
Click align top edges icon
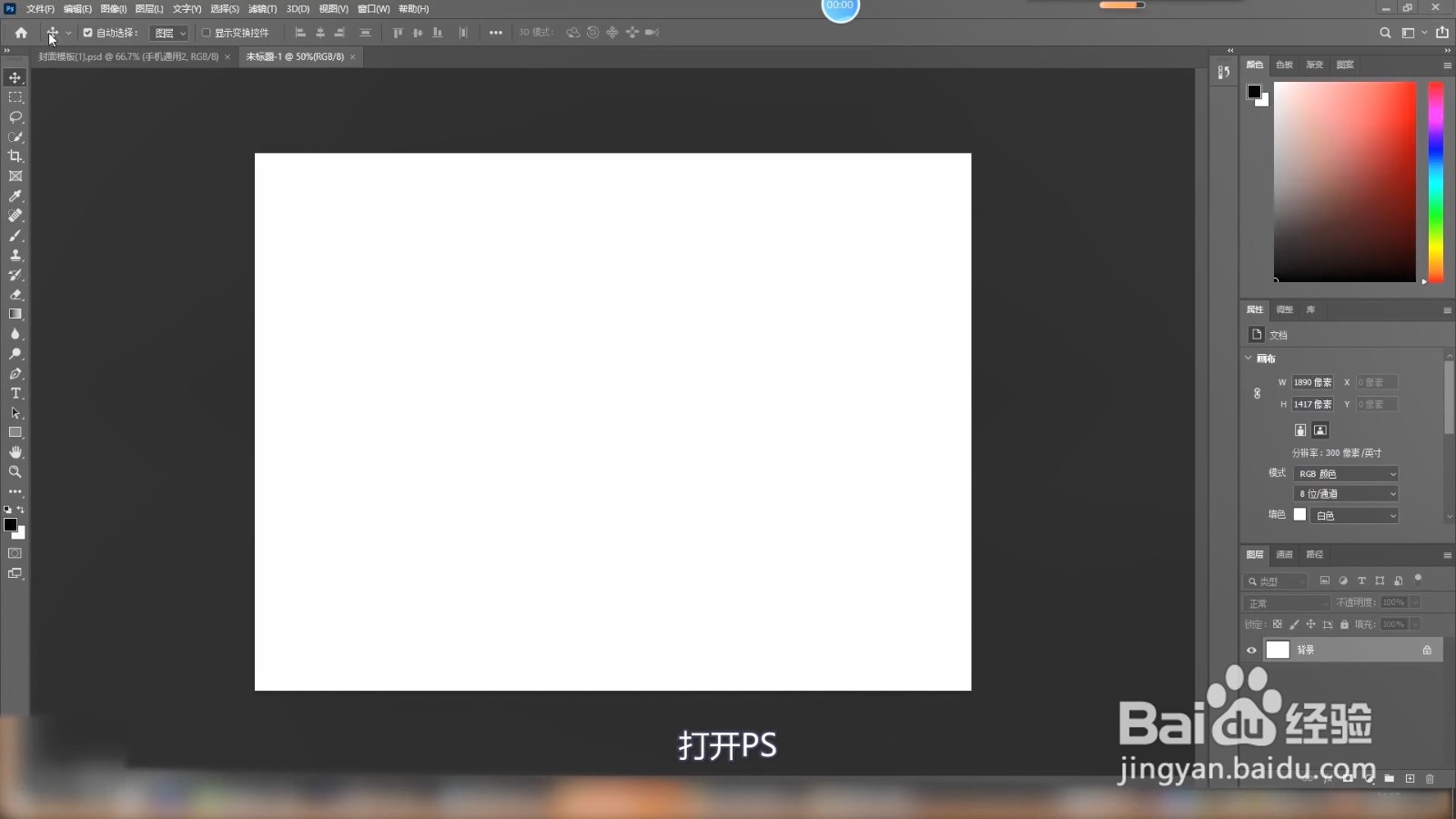click(398, 33)
